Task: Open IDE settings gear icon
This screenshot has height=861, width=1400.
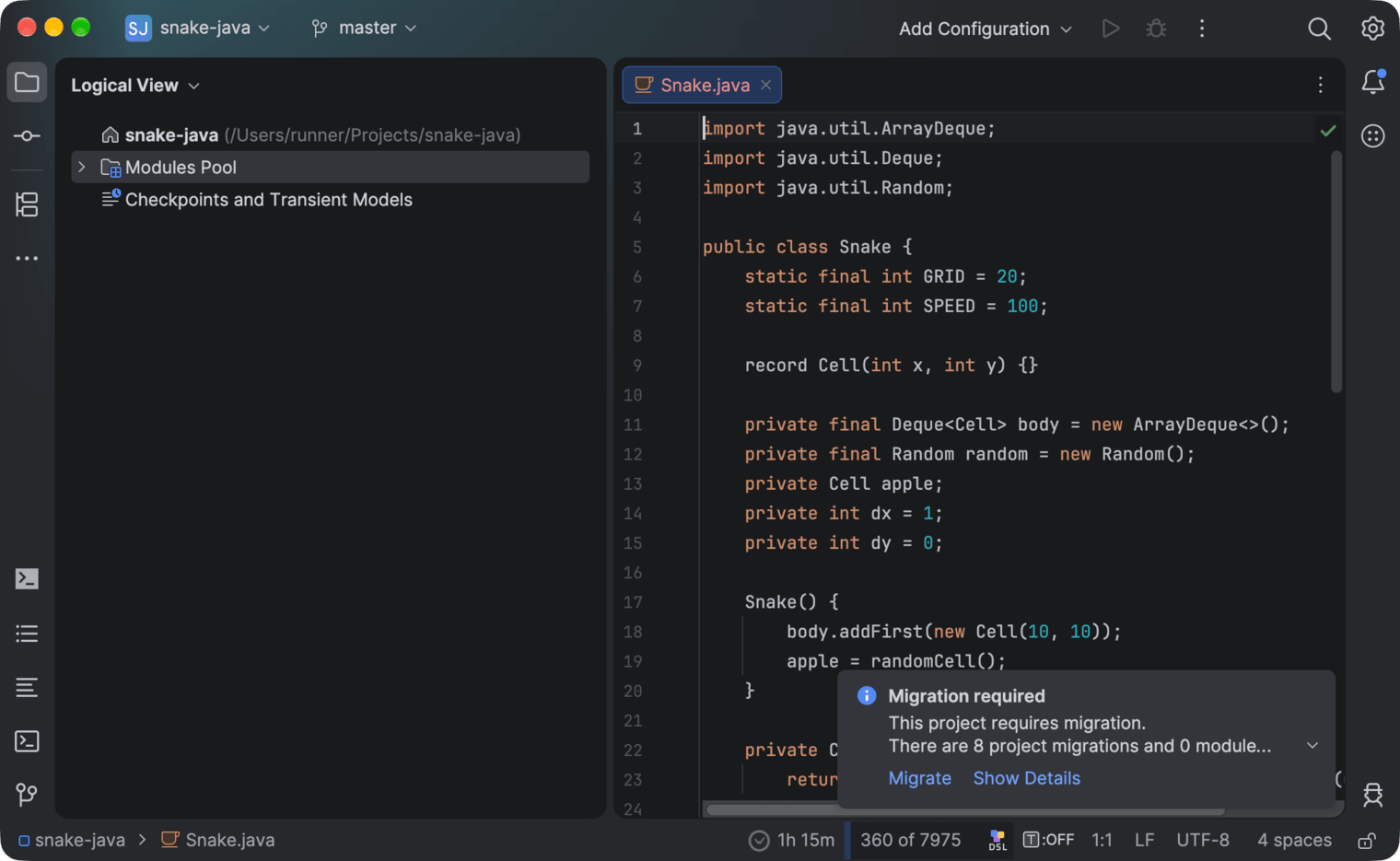Action: pos(1372,29)
